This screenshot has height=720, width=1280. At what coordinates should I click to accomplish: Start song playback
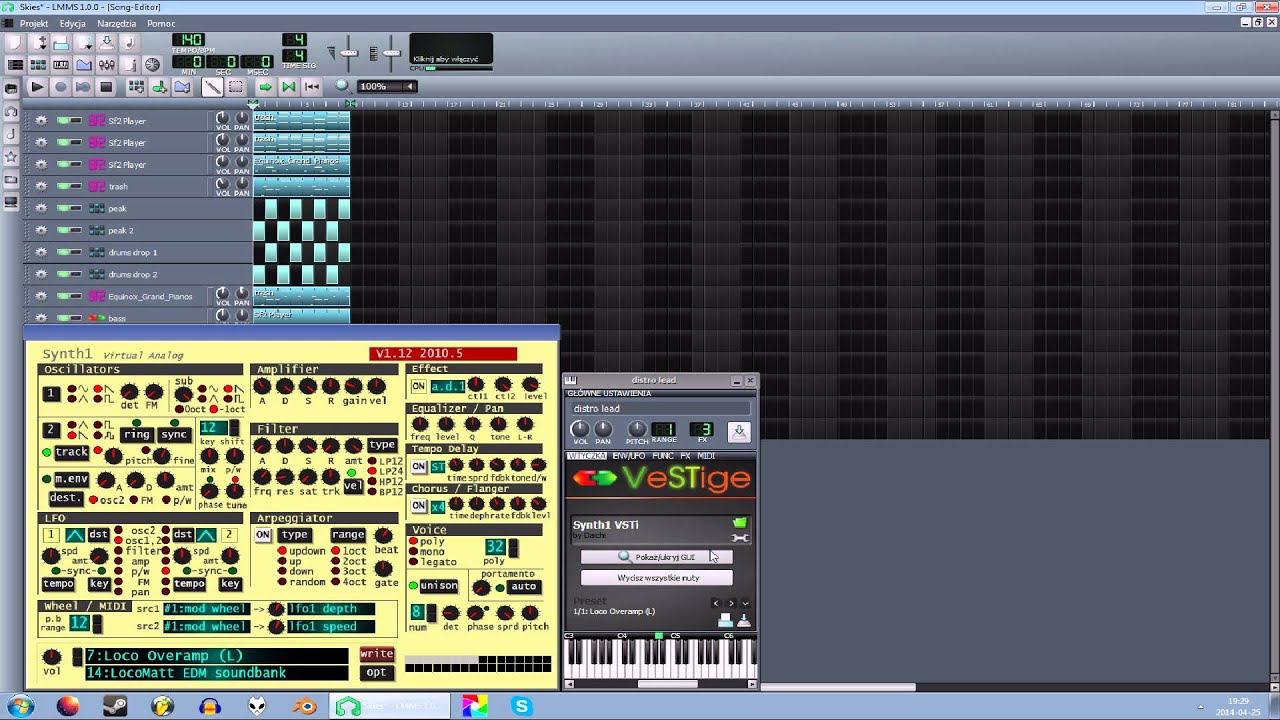37,87
